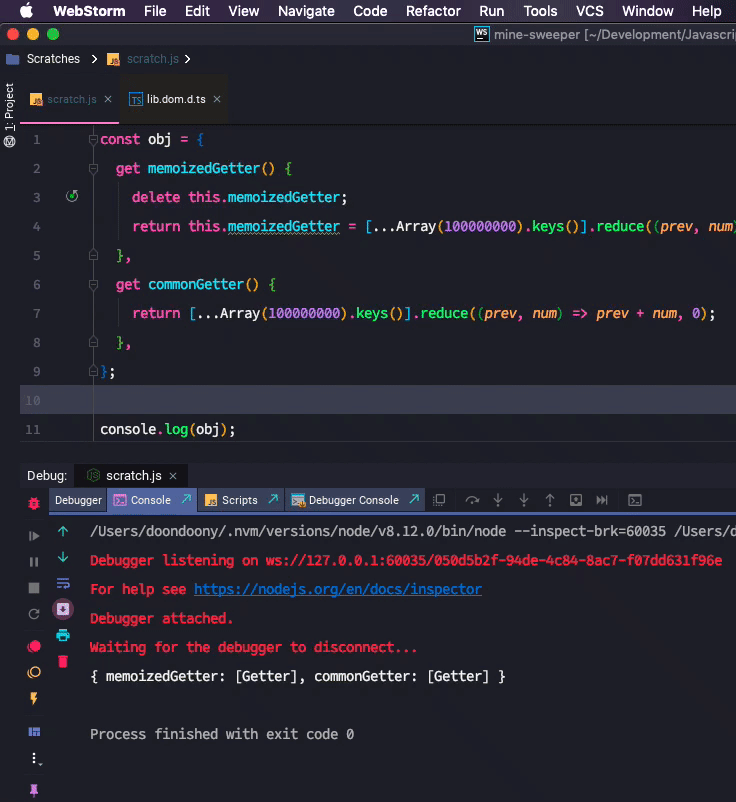Screen dimensions: 736x802
Task: Click the Step Over curved arrow icon
Action: tap(472, 500)
